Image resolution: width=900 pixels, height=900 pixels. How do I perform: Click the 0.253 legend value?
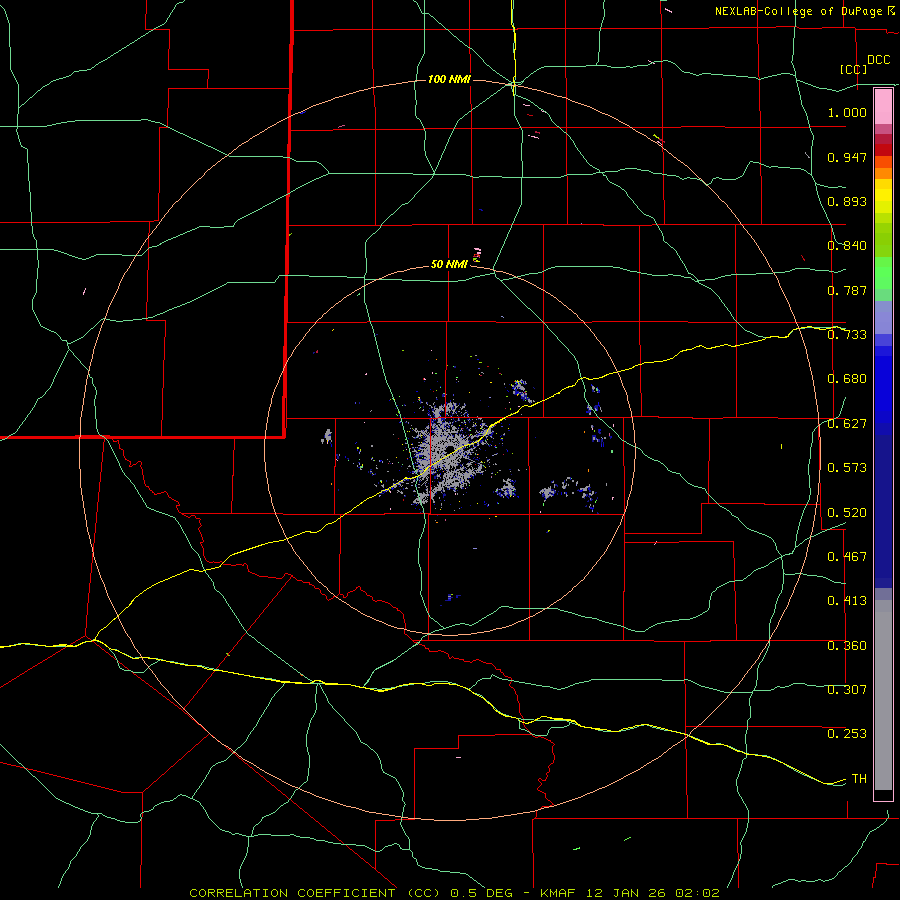(847, 734)
